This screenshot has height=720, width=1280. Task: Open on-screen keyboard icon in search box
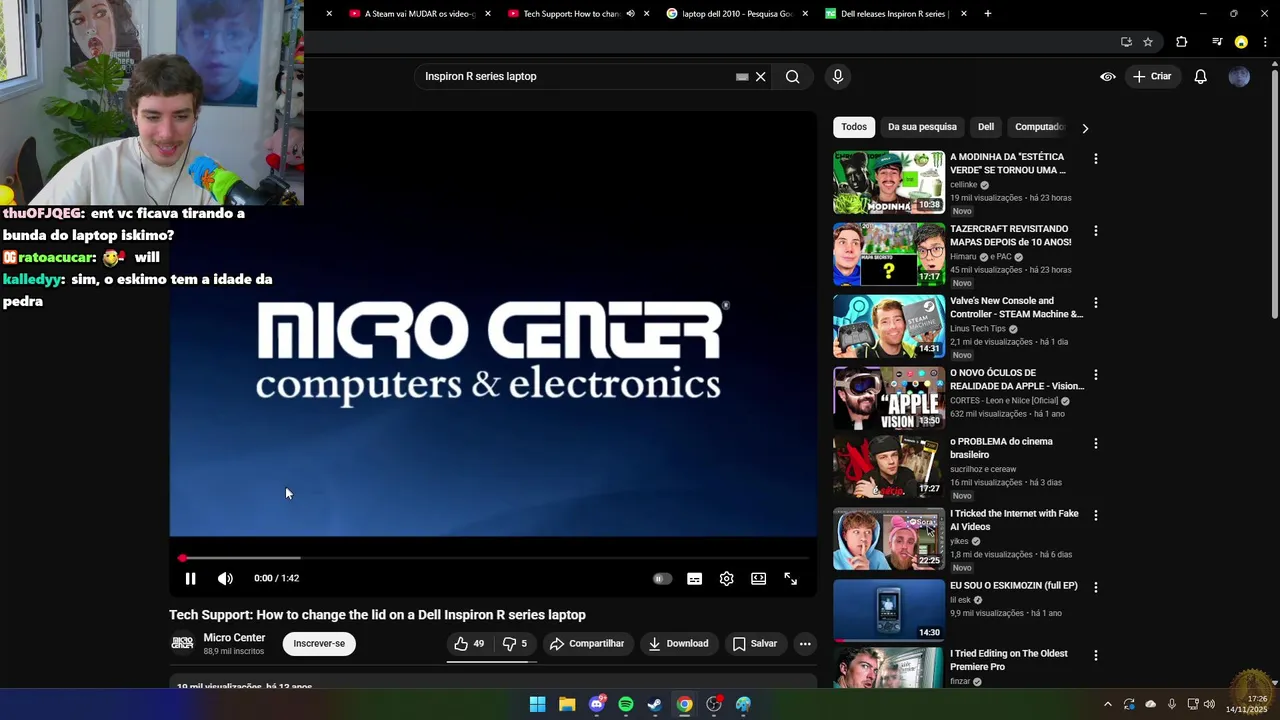(742, 76)
